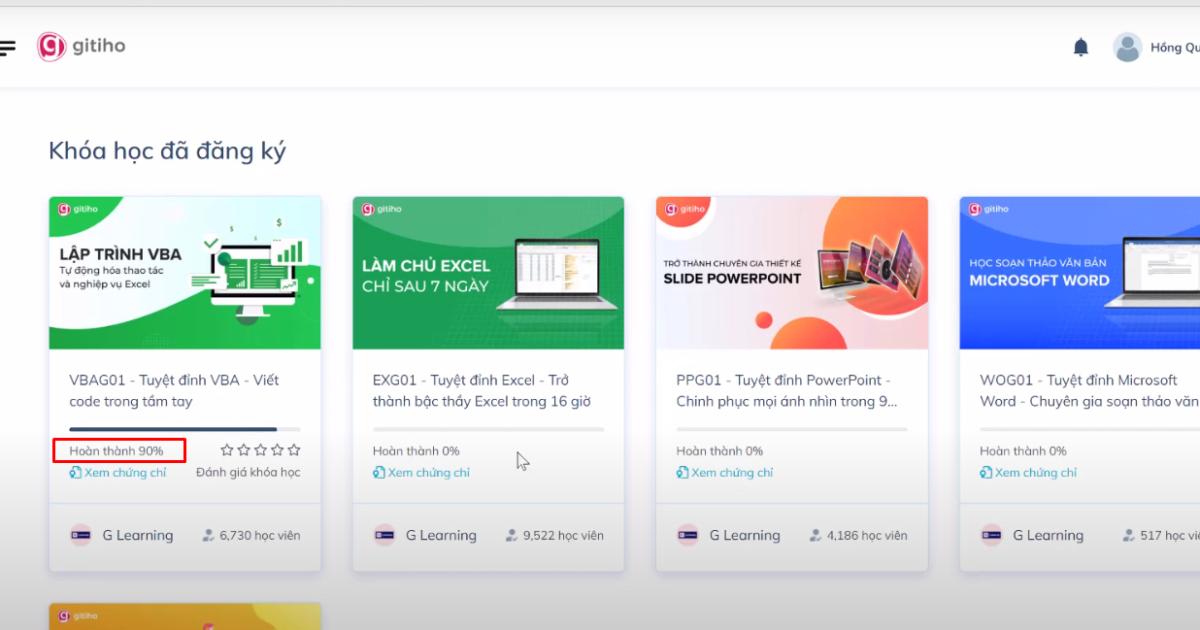Click the certificate icon on the Microsoft Word course card

986,472
